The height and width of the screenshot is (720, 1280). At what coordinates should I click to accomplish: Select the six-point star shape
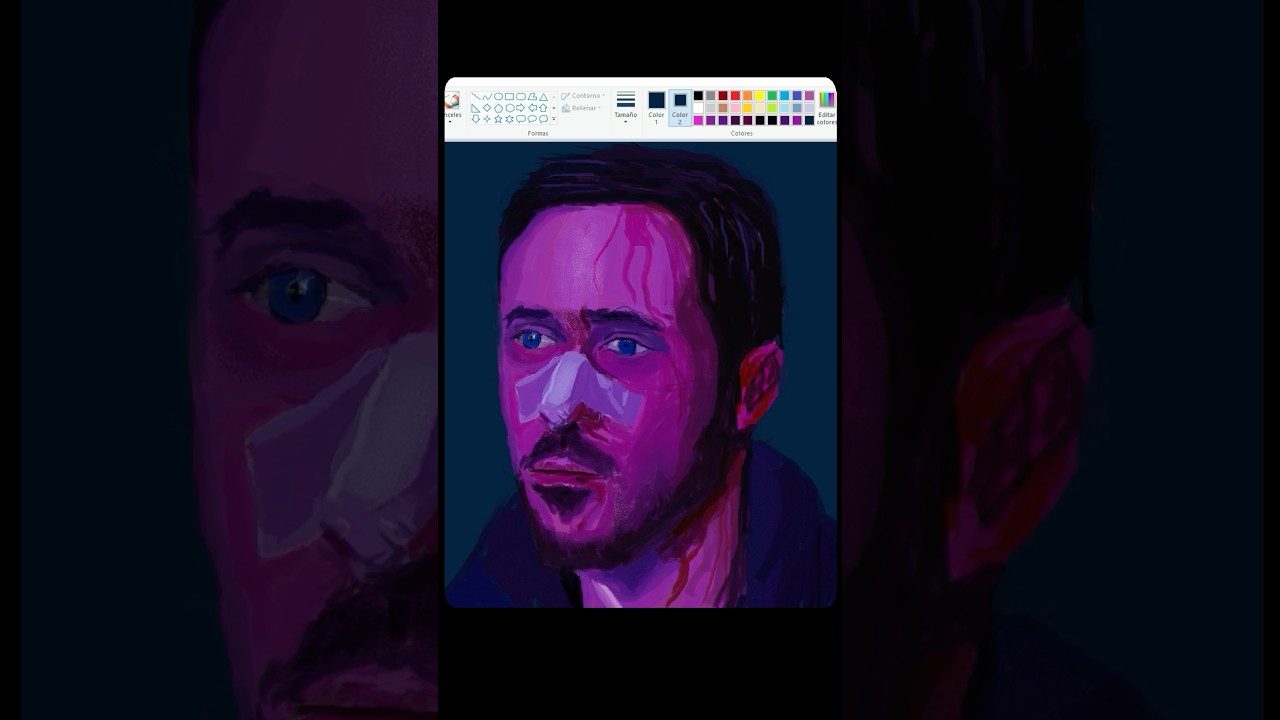509,119
